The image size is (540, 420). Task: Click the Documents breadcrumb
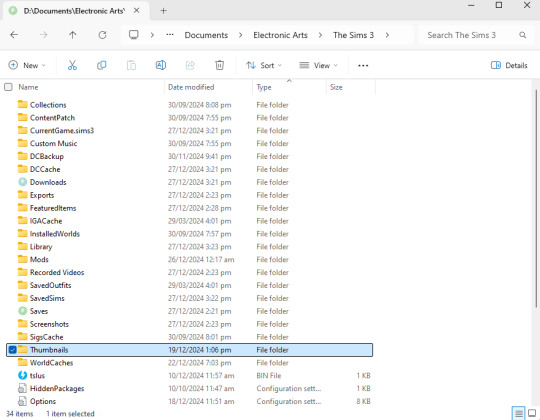pyautogui.click(x=206, y=35)
